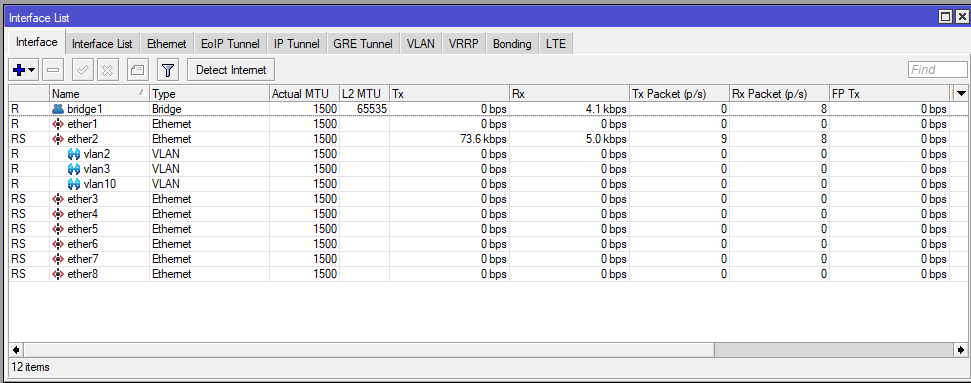Viewport: 971px width, 383px height.
Task: Click the 65535 L2 MTU value
Action: click(372, 109)
